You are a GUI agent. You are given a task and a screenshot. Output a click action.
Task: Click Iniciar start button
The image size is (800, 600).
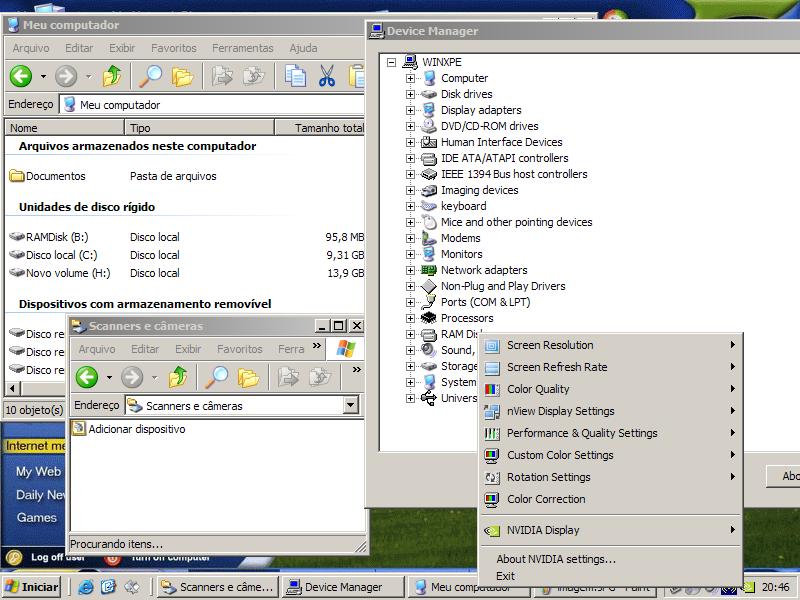click(x=32, y=587)
